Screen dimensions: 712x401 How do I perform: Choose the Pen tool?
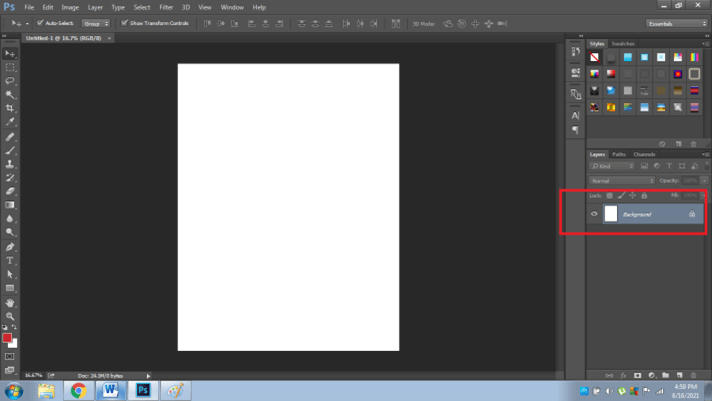[x=11, y=246]
